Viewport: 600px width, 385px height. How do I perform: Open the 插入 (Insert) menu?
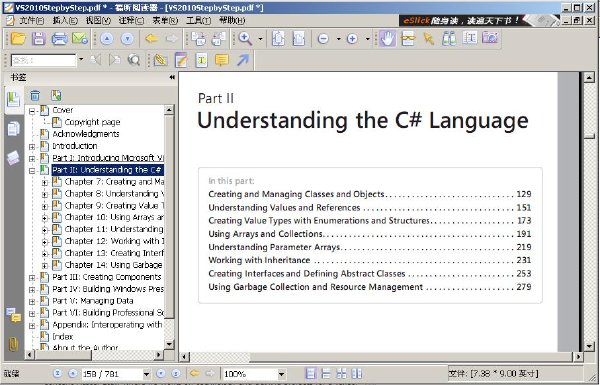[65, 20]
